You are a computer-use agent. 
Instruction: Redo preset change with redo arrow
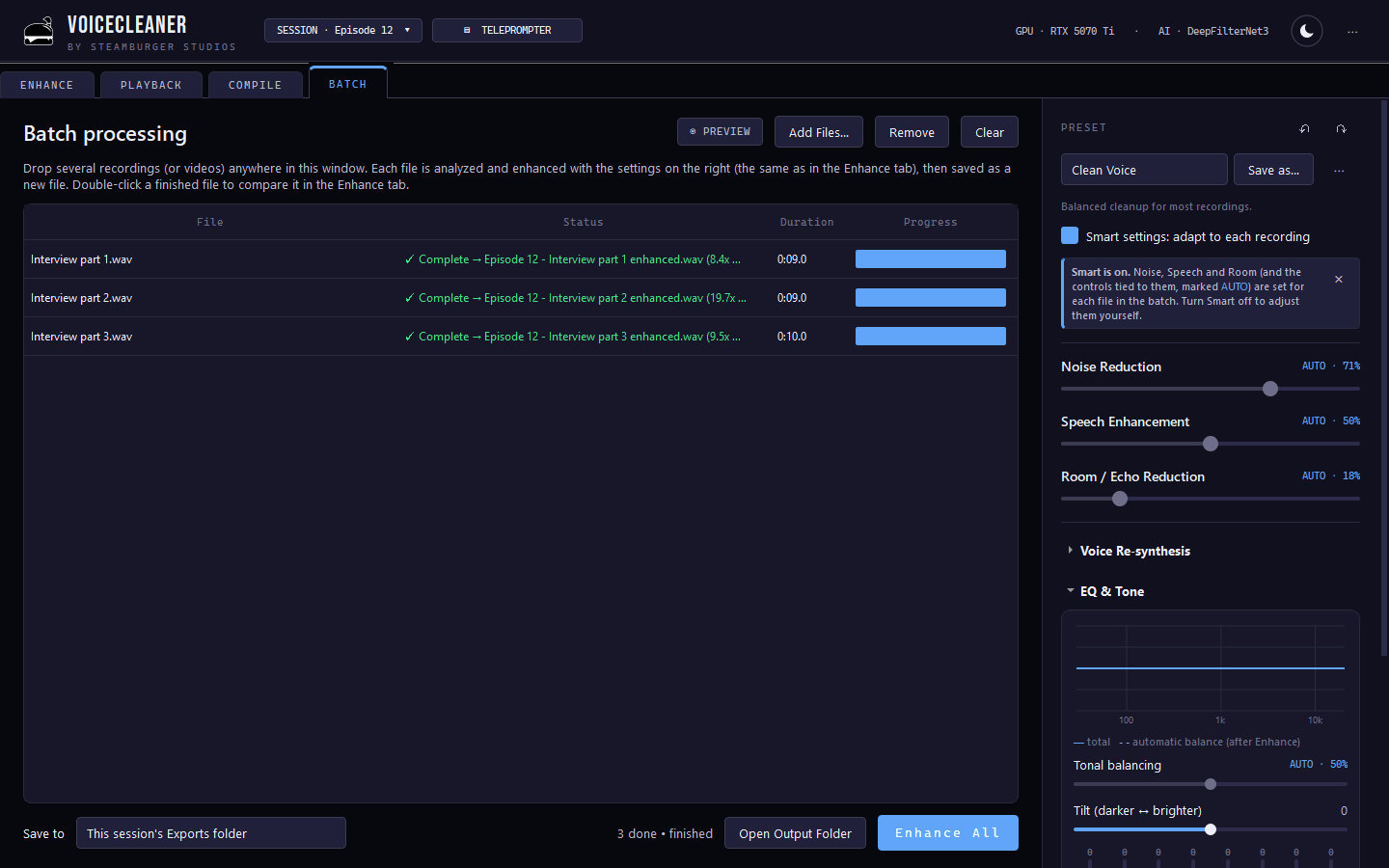(x=1341, y=128)
